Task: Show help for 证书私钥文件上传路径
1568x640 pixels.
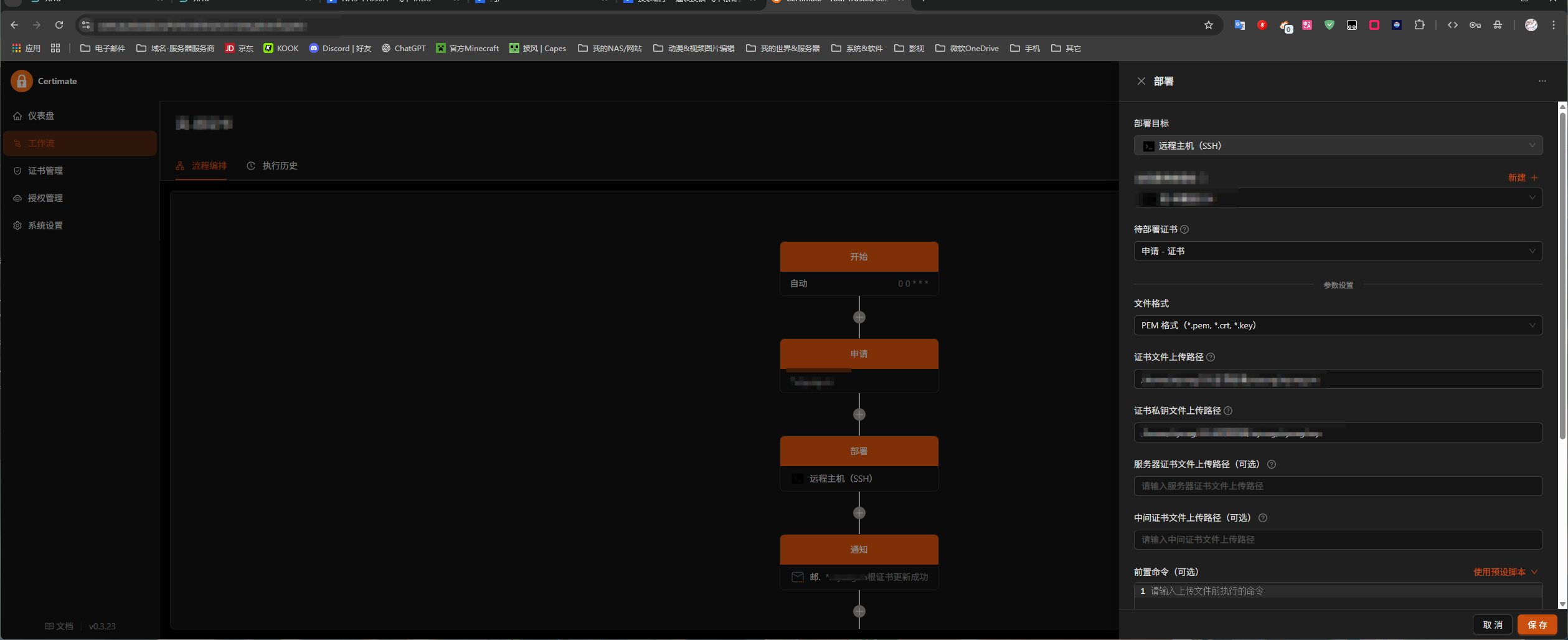Action: pos(1228,411)
